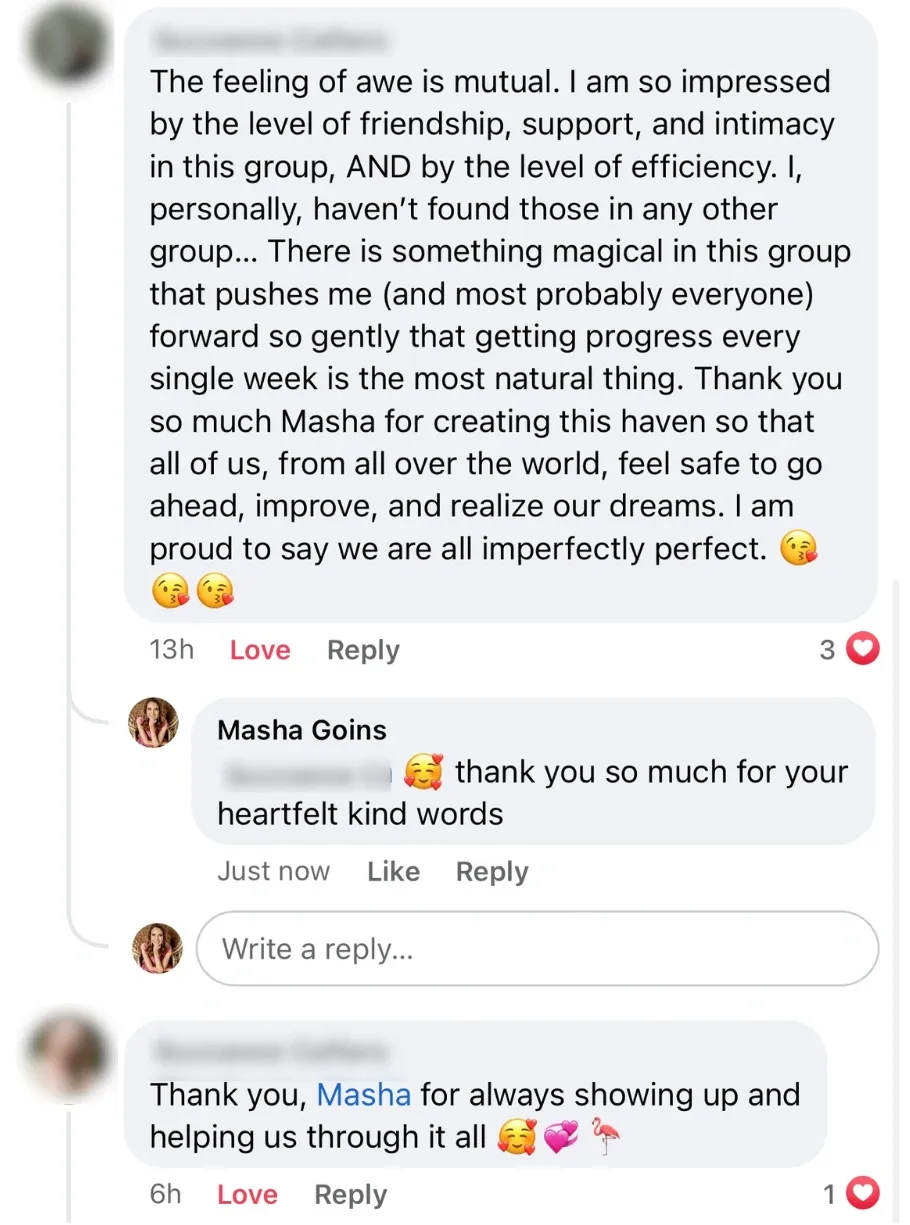Toggle Love on the 13h comment
The height and width of the screenshot is (1225, 910).
pyautogui.click(x=259, y=650)
